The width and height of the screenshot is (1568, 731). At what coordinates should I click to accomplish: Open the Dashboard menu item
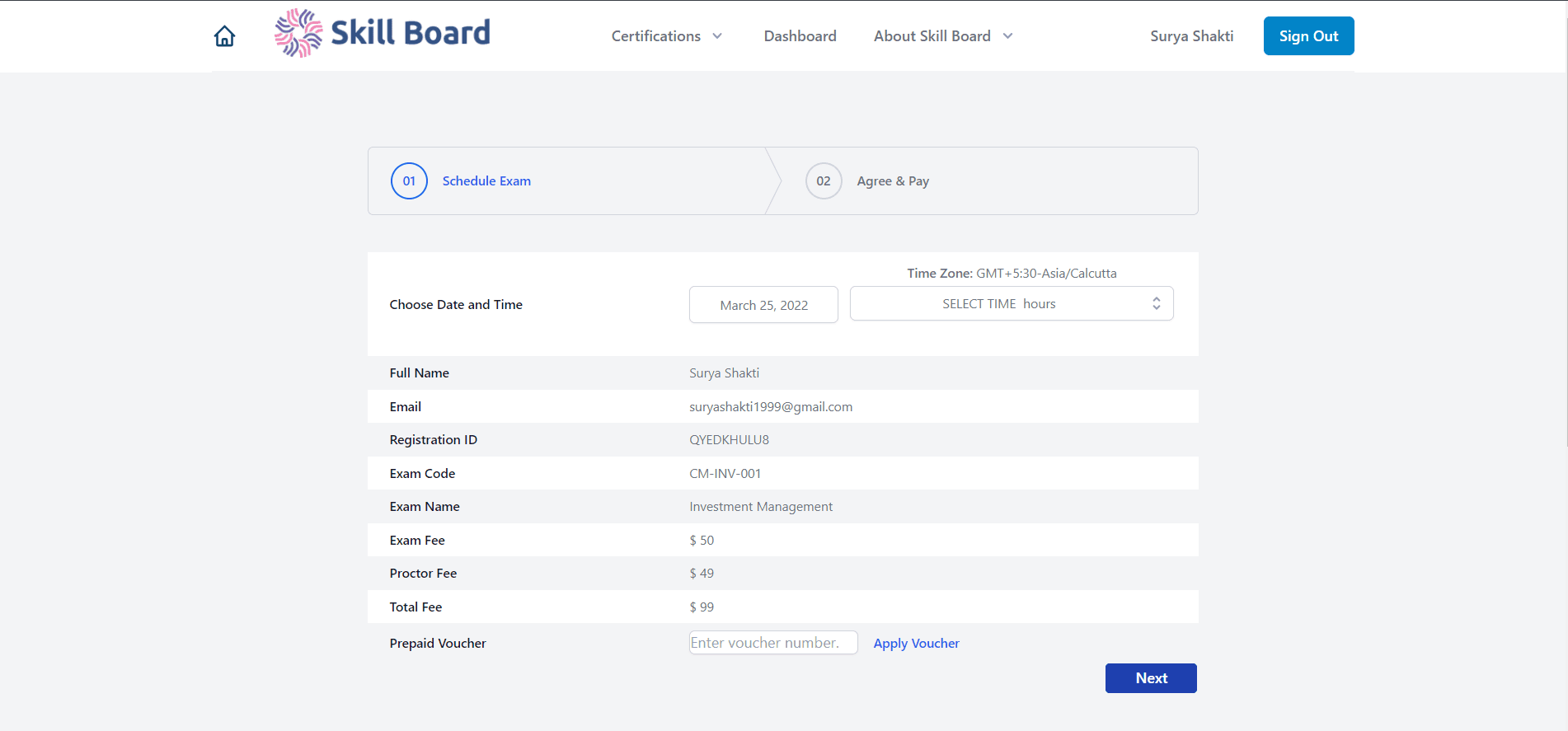point(800,36)
